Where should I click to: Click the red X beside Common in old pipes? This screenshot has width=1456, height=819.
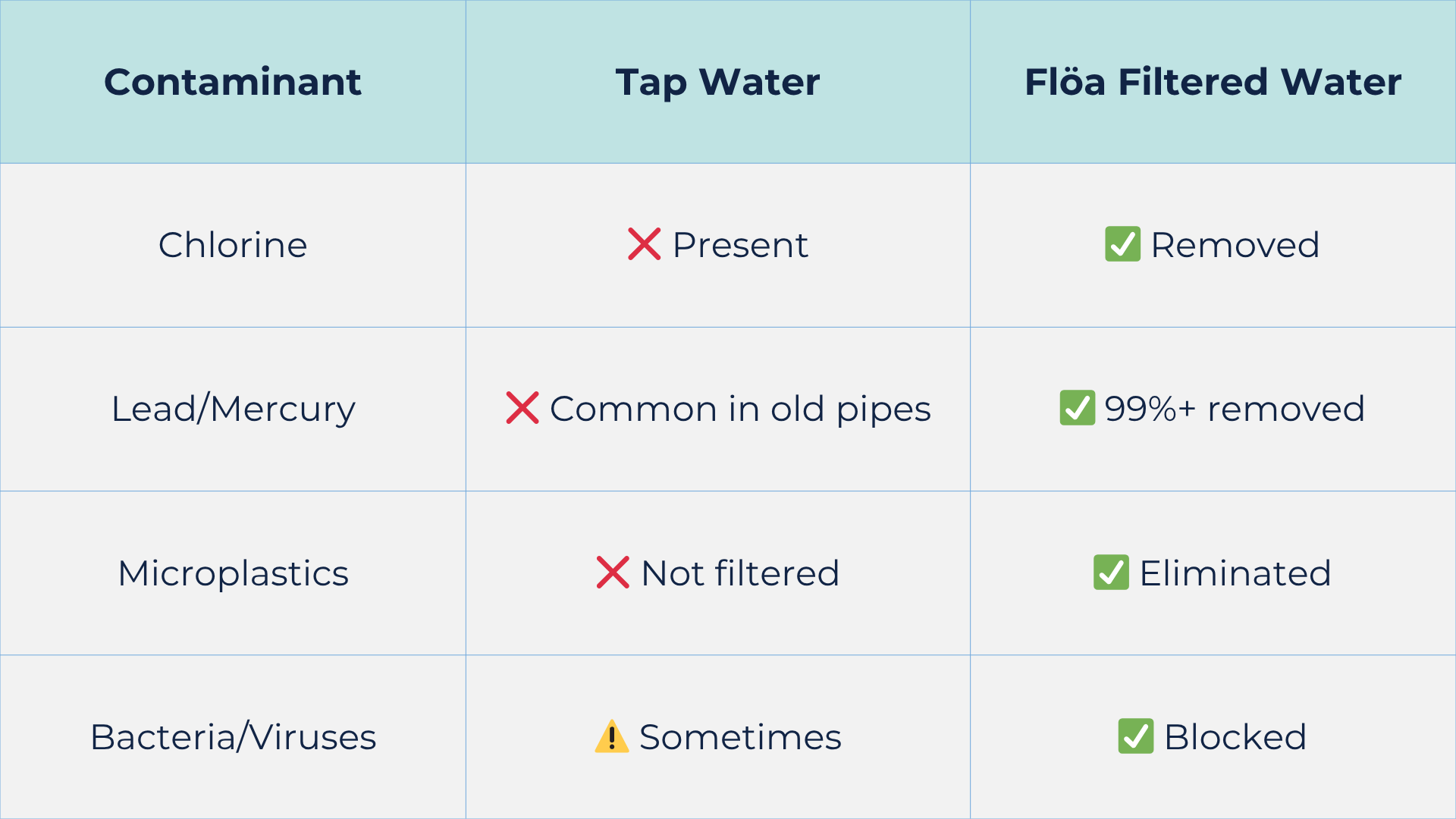(522, 408)
